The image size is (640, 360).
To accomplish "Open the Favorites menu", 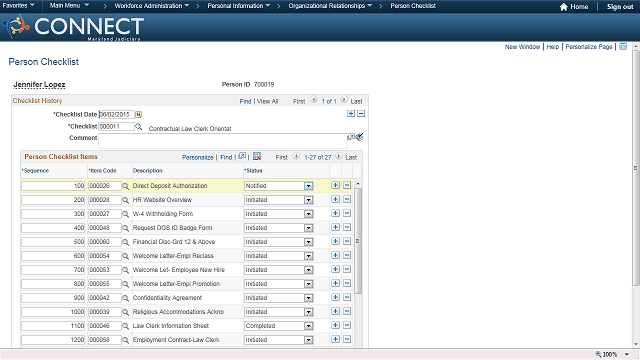I will pyautogui.click(x=18, y=6).
